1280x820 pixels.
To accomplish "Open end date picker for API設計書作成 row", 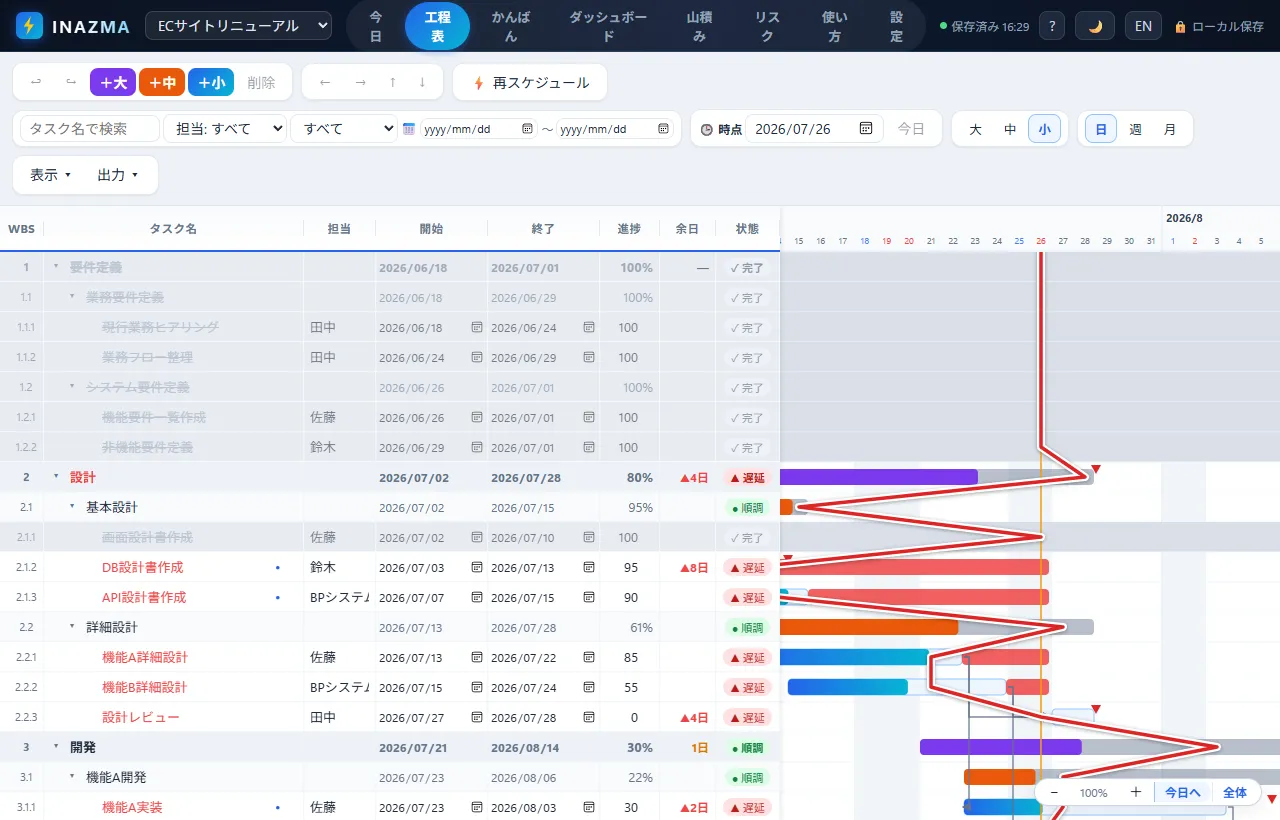I will point(589,597).
